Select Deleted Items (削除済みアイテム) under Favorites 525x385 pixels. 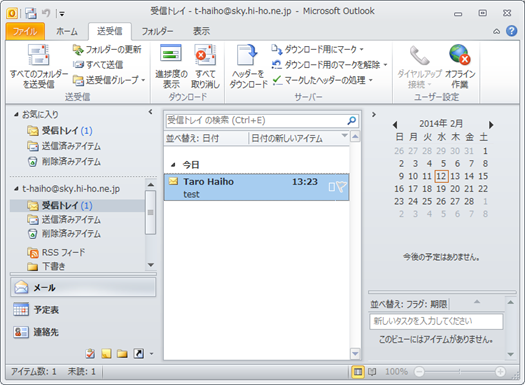(64, 161)
